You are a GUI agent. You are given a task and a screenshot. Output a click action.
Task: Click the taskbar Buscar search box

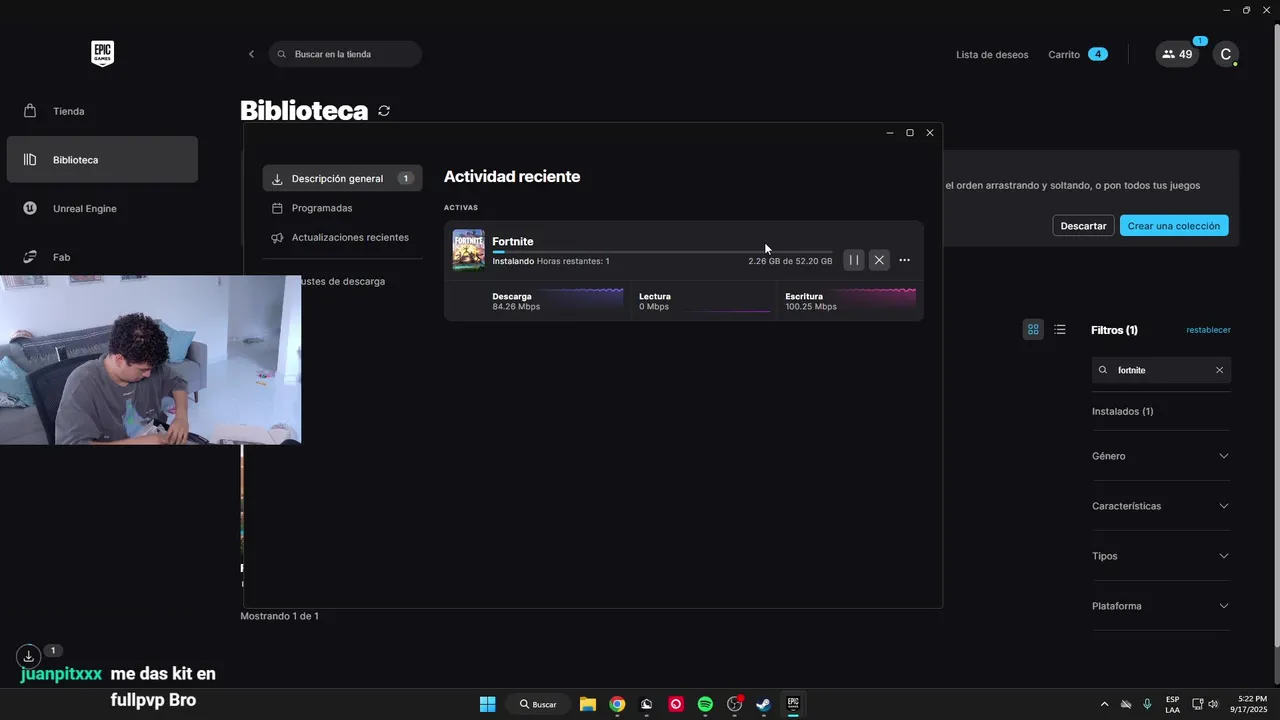[x=538, y=704]
